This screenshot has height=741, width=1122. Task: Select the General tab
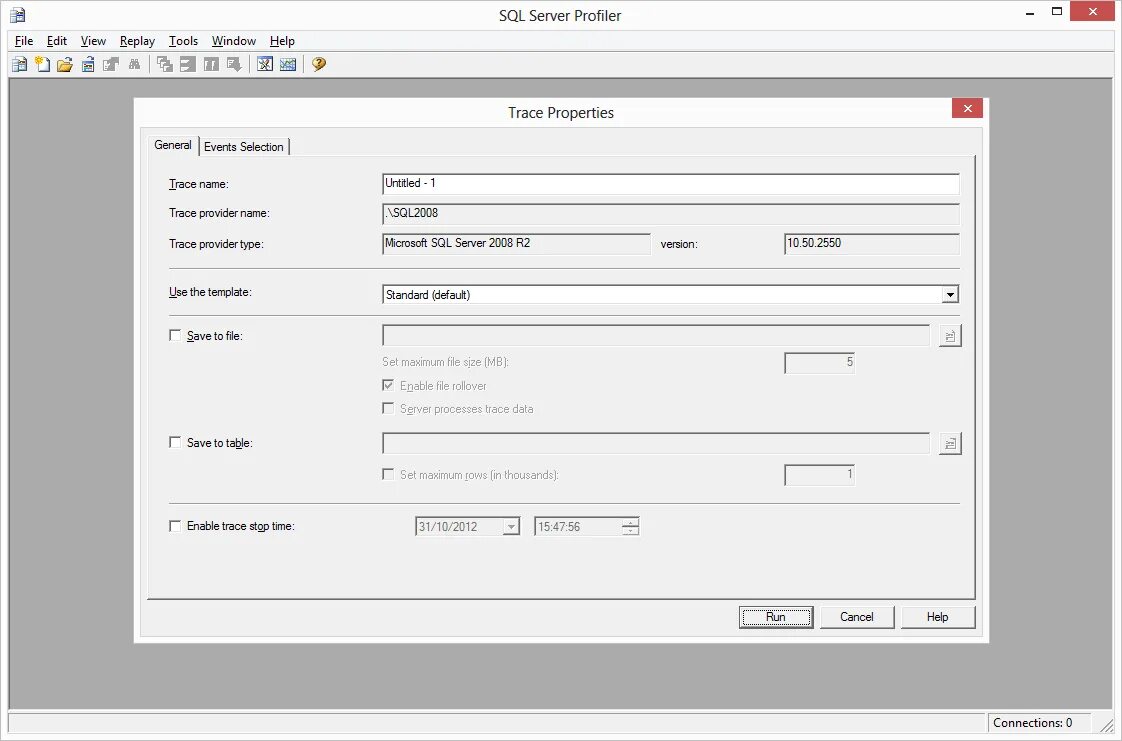pos(173,145)
